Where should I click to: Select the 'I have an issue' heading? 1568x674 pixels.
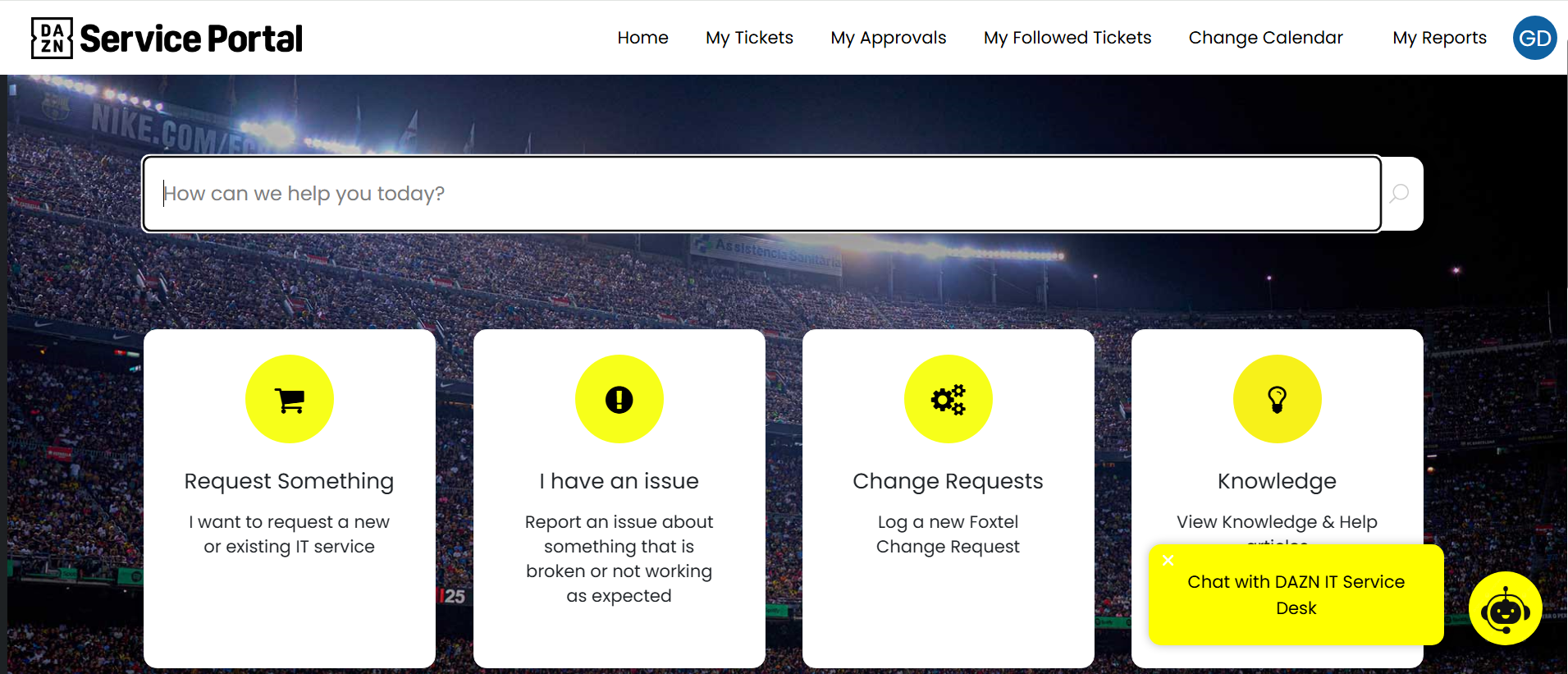click(x=619, y=481)
